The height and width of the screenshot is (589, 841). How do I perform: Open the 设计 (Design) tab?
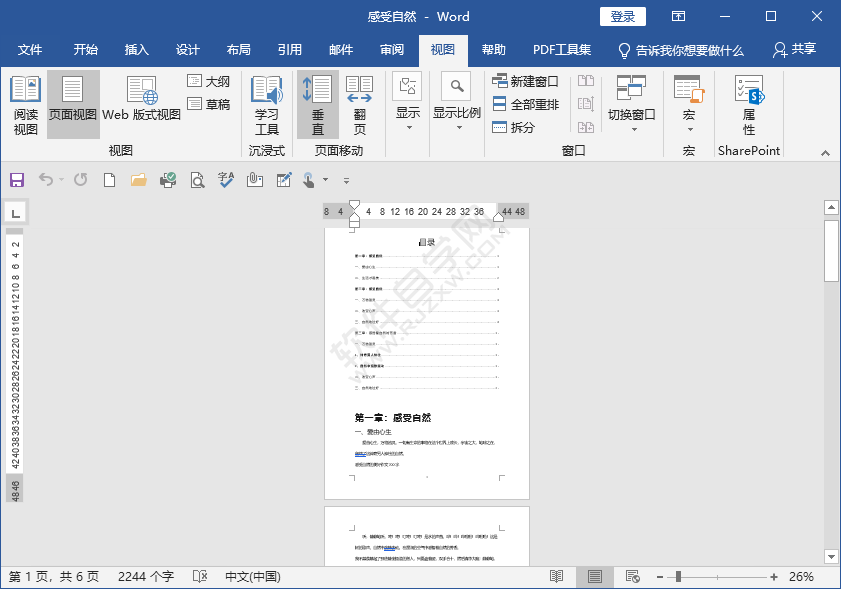pyautogui.click(x=188, y=50)
